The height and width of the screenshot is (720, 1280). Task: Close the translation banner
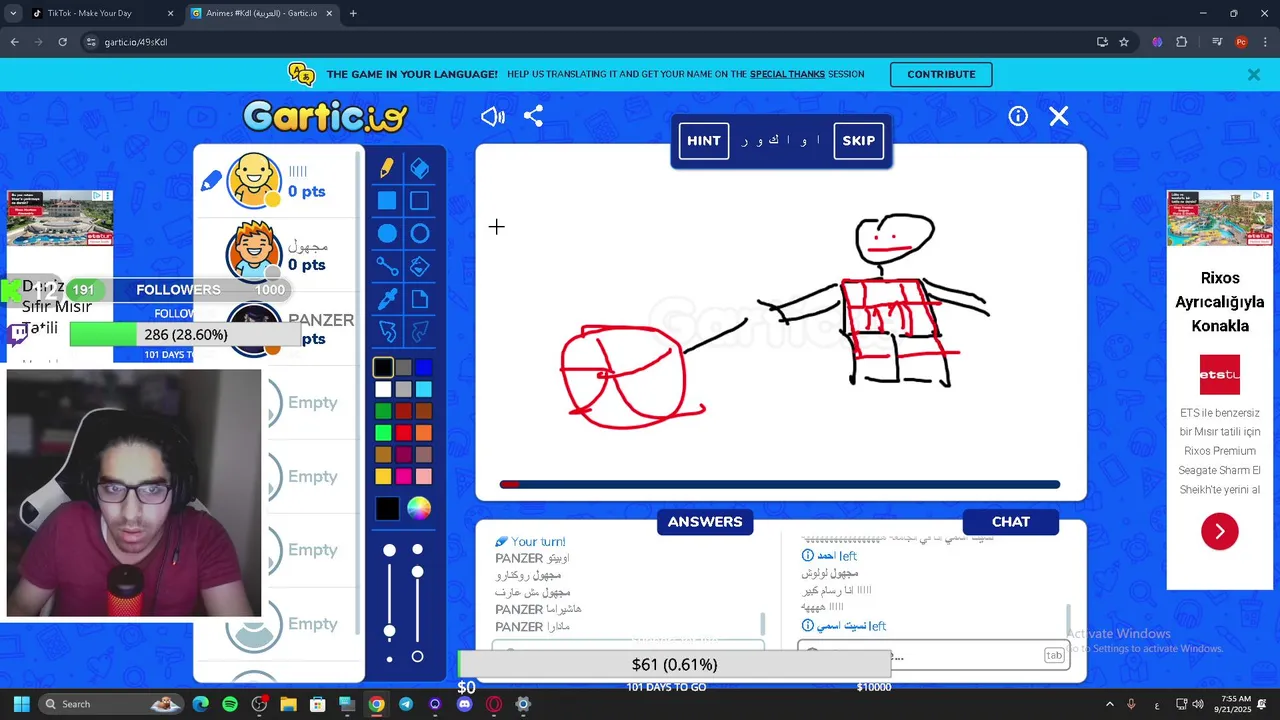(x=1254, y=75)
